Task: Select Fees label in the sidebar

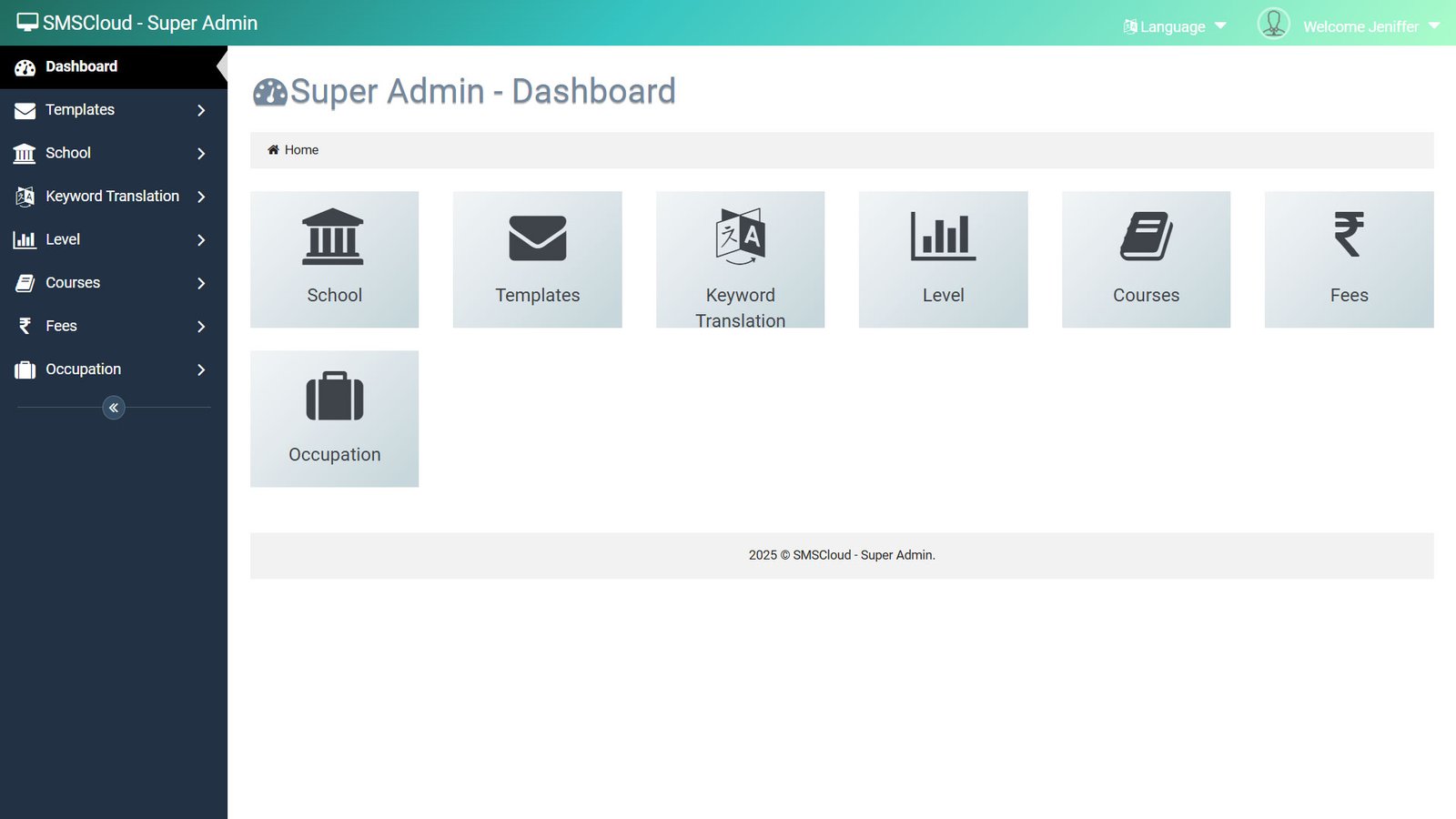Action: (61, 326)
